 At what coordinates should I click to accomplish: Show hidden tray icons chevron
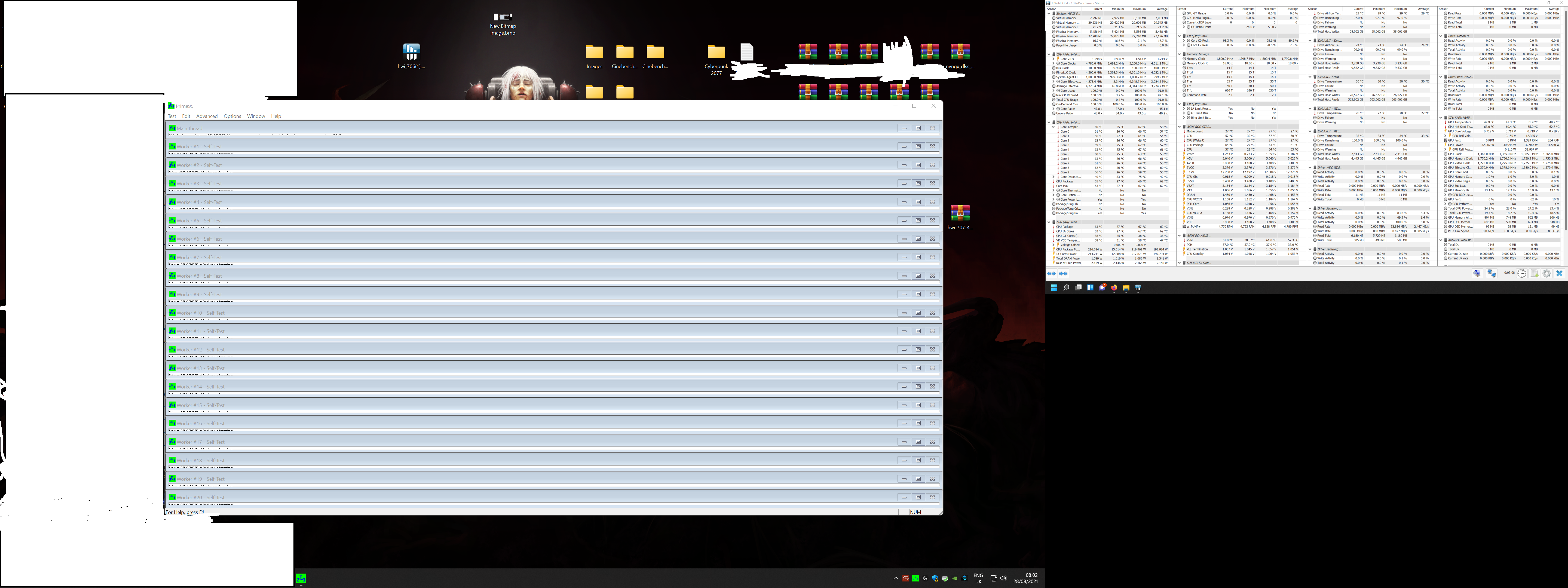pyautogui.click(x=895, y=578)
